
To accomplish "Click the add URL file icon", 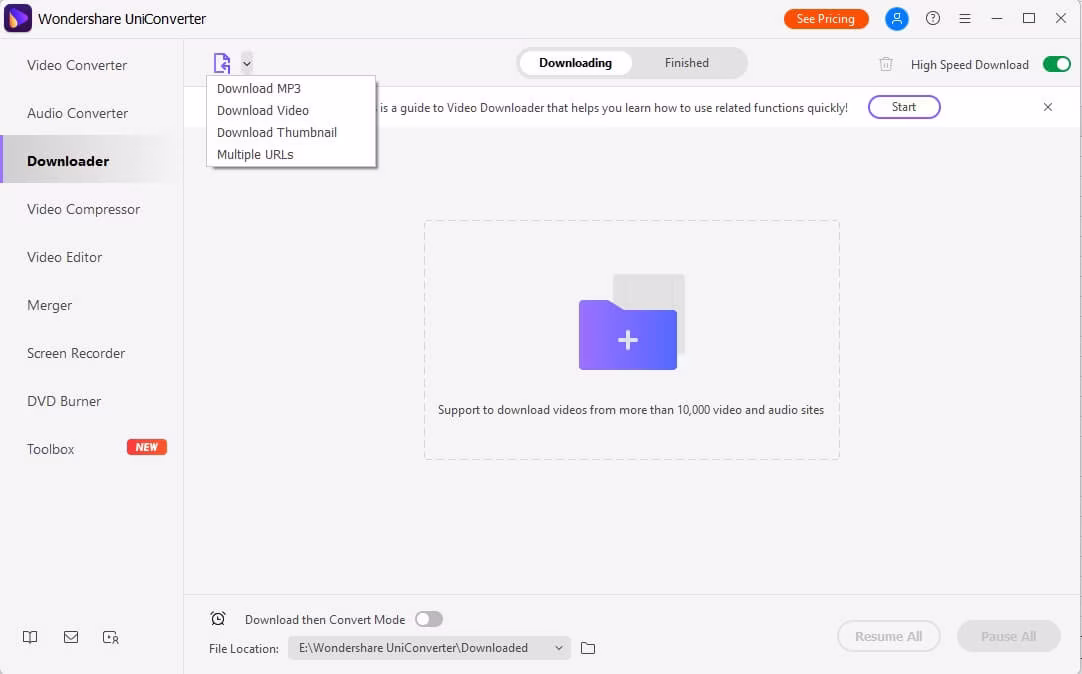I will (222, 63).
